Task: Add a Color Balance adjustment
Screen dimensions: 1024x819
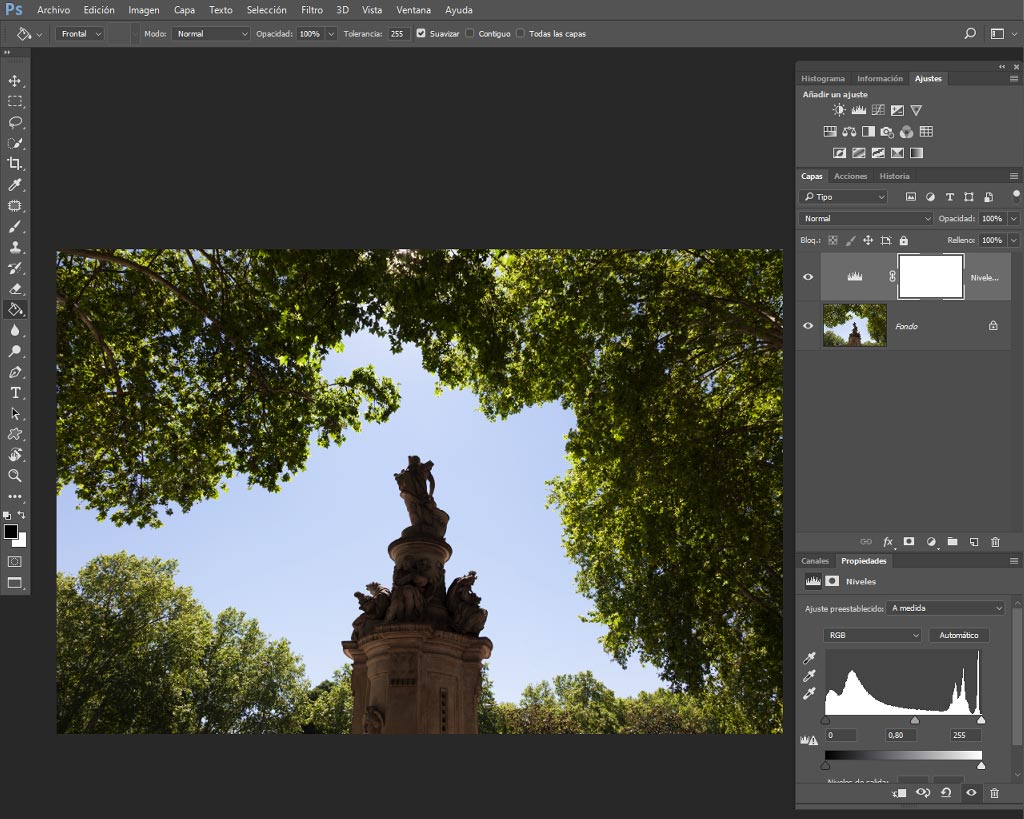Action: click(849, 132)
